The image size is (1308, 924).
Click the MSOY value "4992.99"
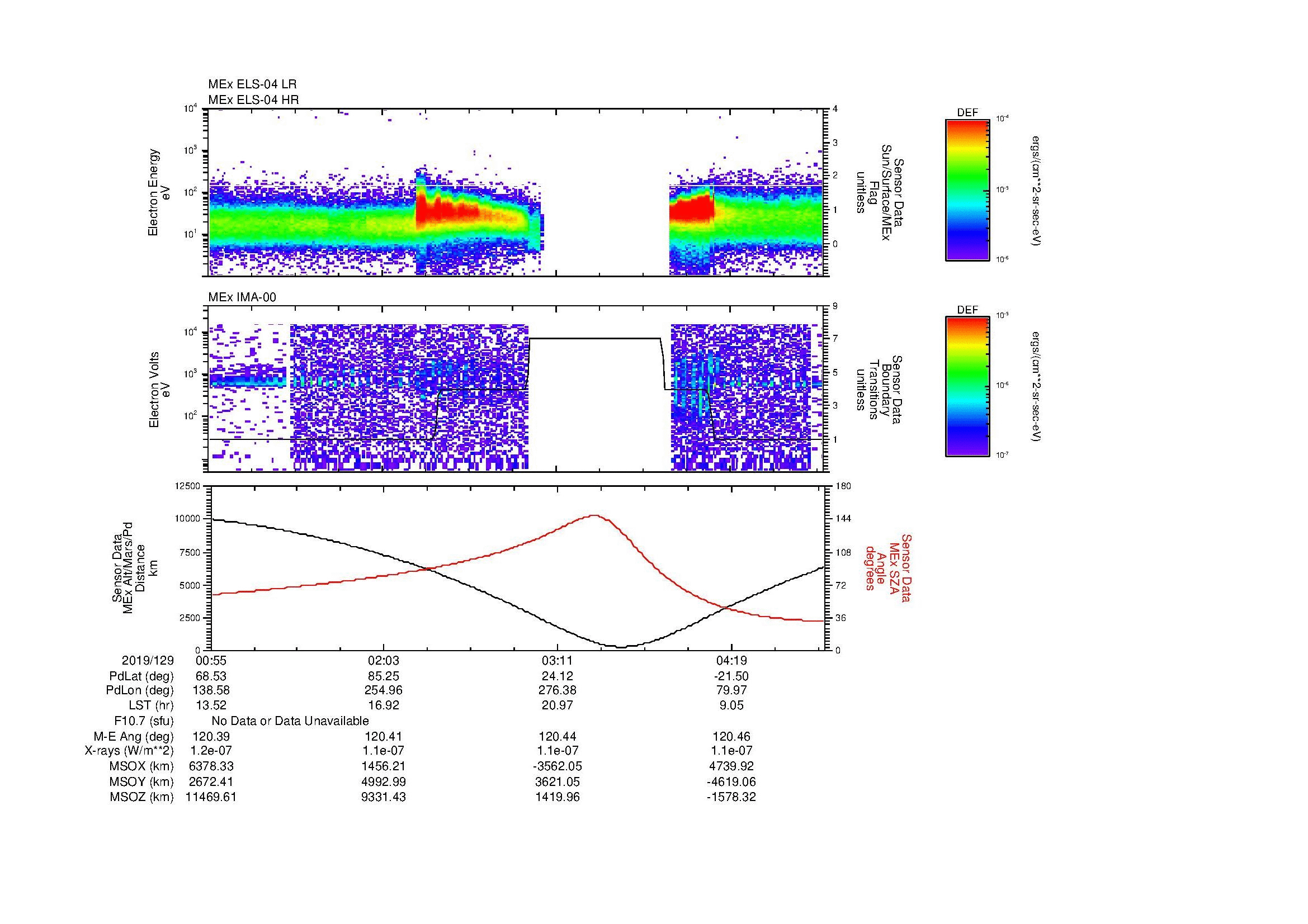click(x=384, y=782)
